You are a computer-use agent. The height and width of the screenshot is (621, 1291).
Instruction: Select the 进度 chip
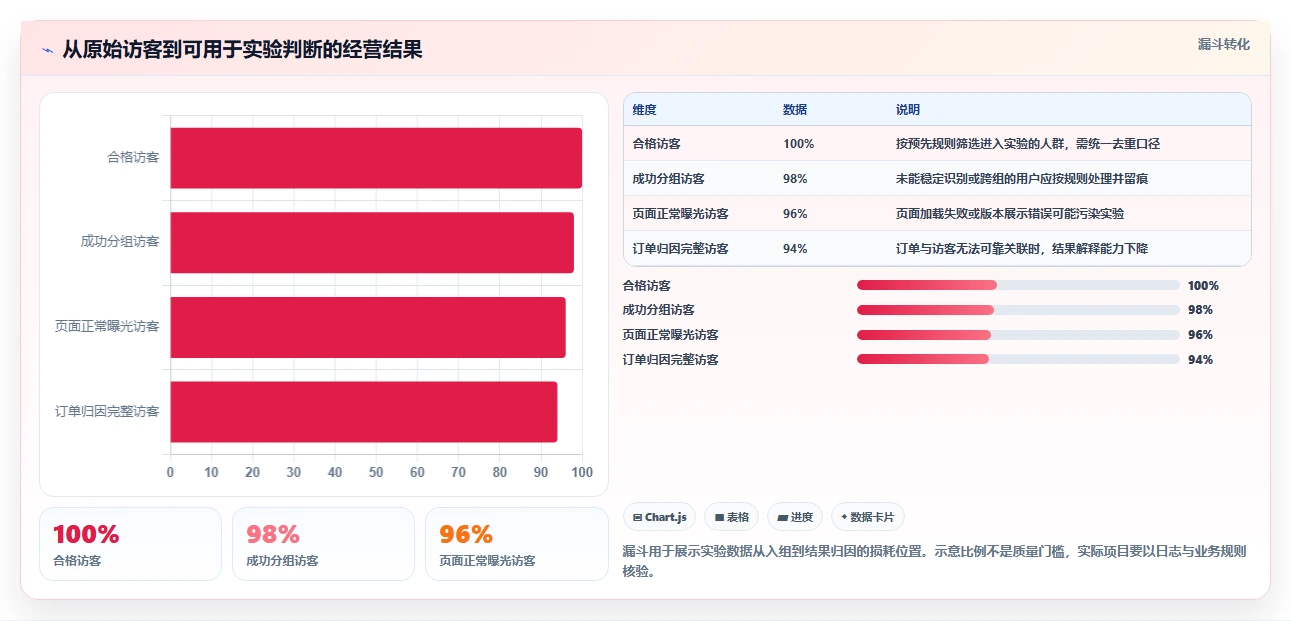click(795, 517)
